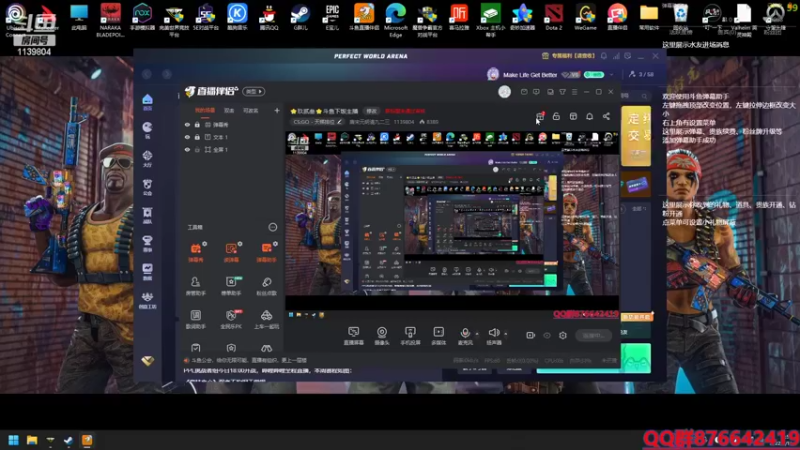The width and height of the screenshot is (800, 450).
Task: Open the 手机投屏 phone casting option
Action: (410, 336)
